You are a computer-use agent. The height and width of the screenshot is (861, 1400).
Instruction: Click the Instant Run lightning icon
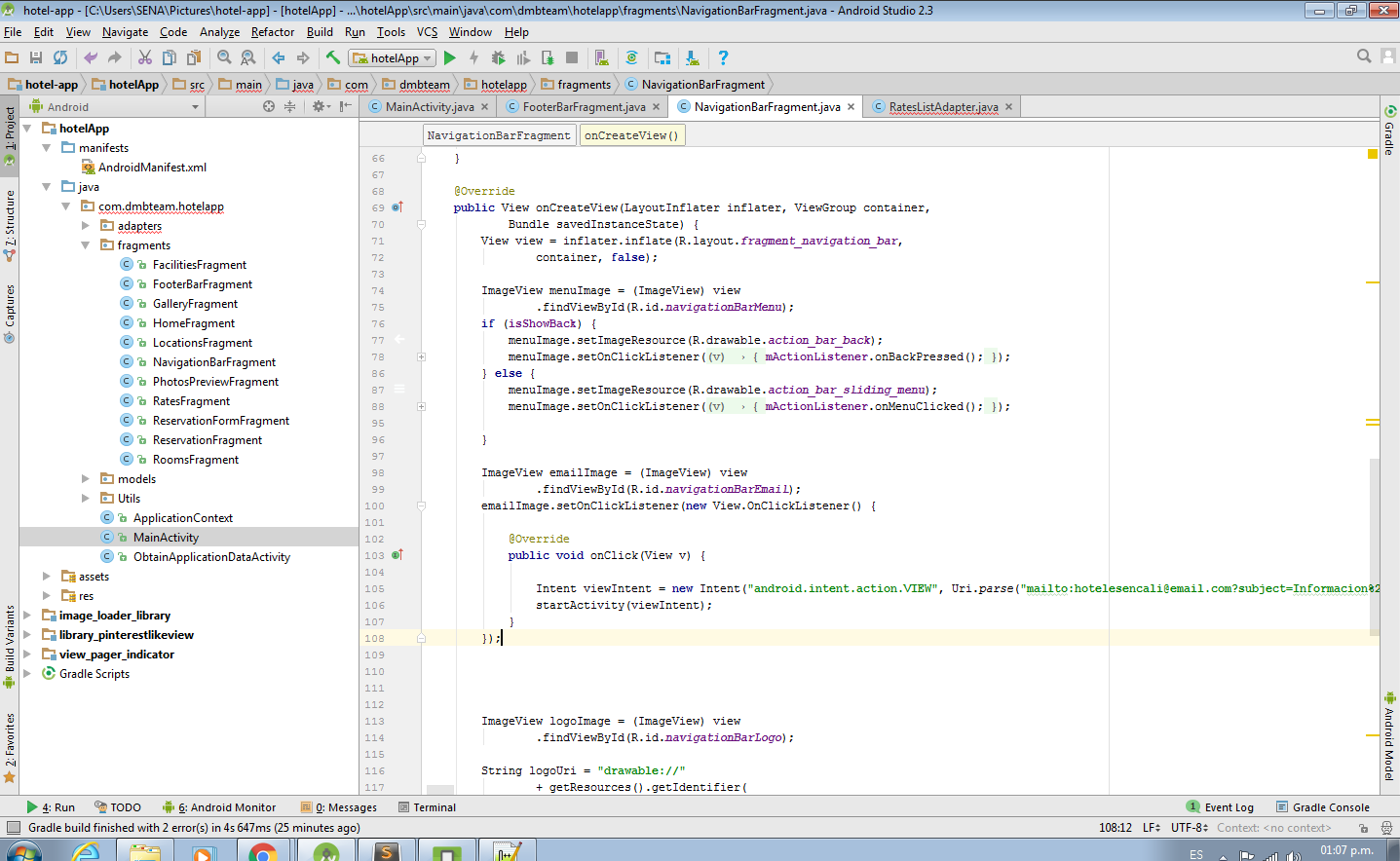474,57
